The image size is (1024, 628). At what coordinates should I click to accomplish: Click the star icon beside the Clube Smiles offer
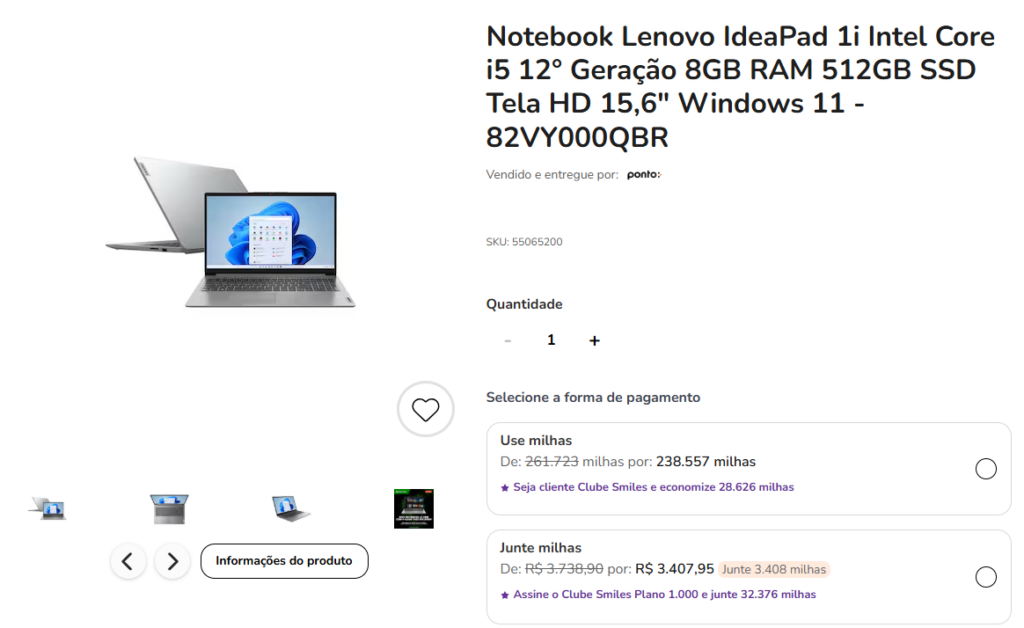(504, 488)
